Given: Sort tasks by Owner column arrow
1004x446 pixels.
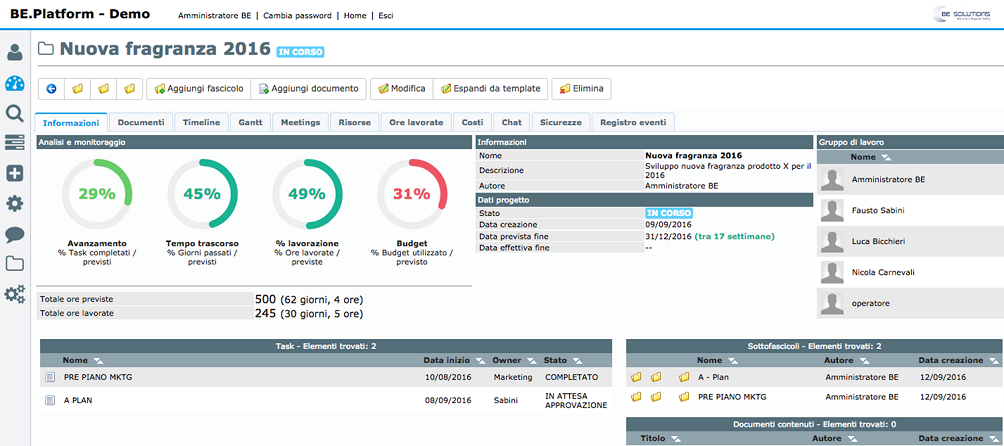Looking at the screenshot, I should 531,361.
